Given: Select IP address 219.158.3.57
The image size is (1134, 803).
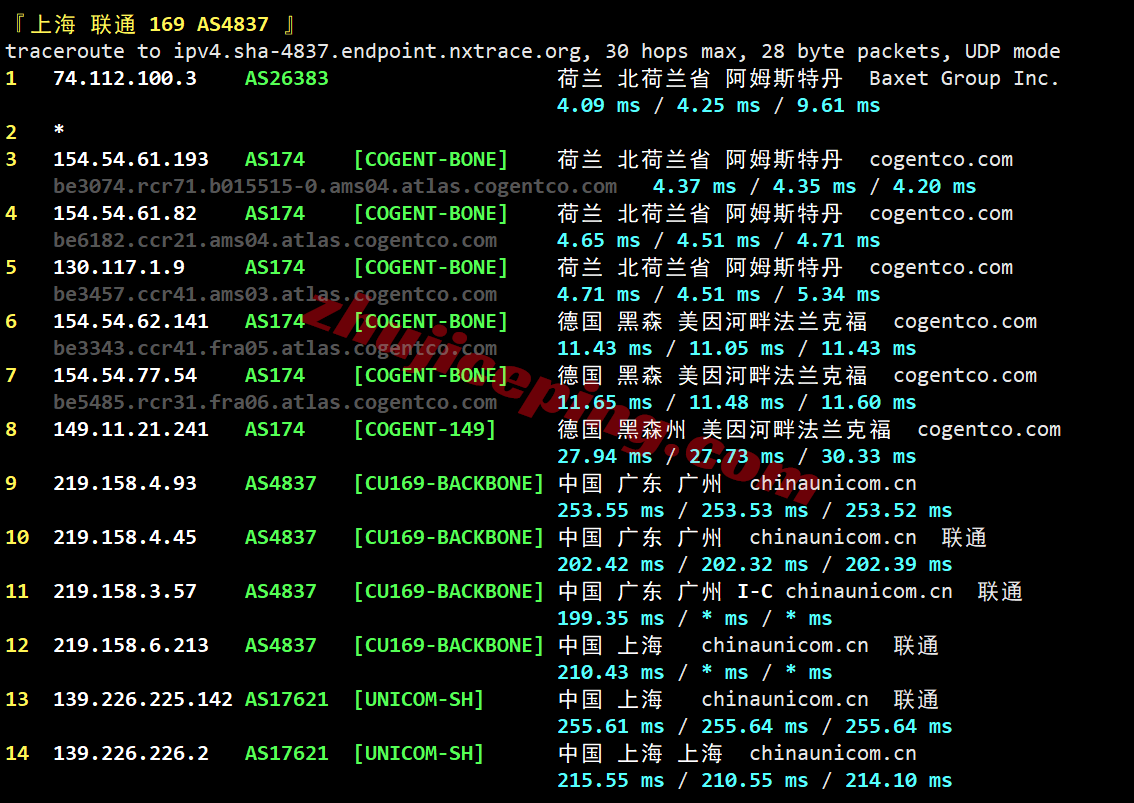Looking at the screenshot, I should pyautogui.click(x=125, y=592).
